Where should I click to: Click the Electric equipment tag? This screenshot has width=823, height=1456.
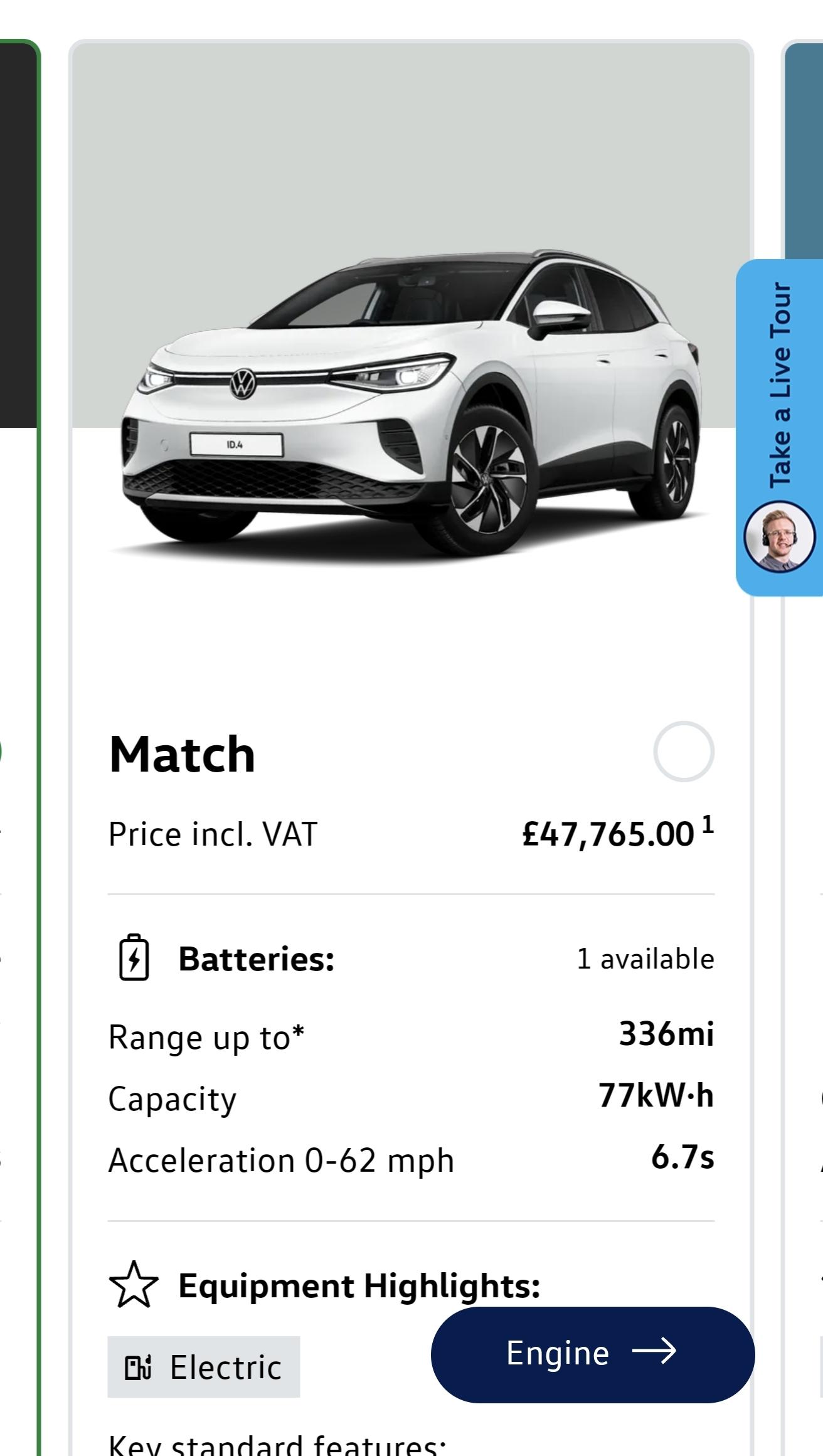coord(204,1368)
